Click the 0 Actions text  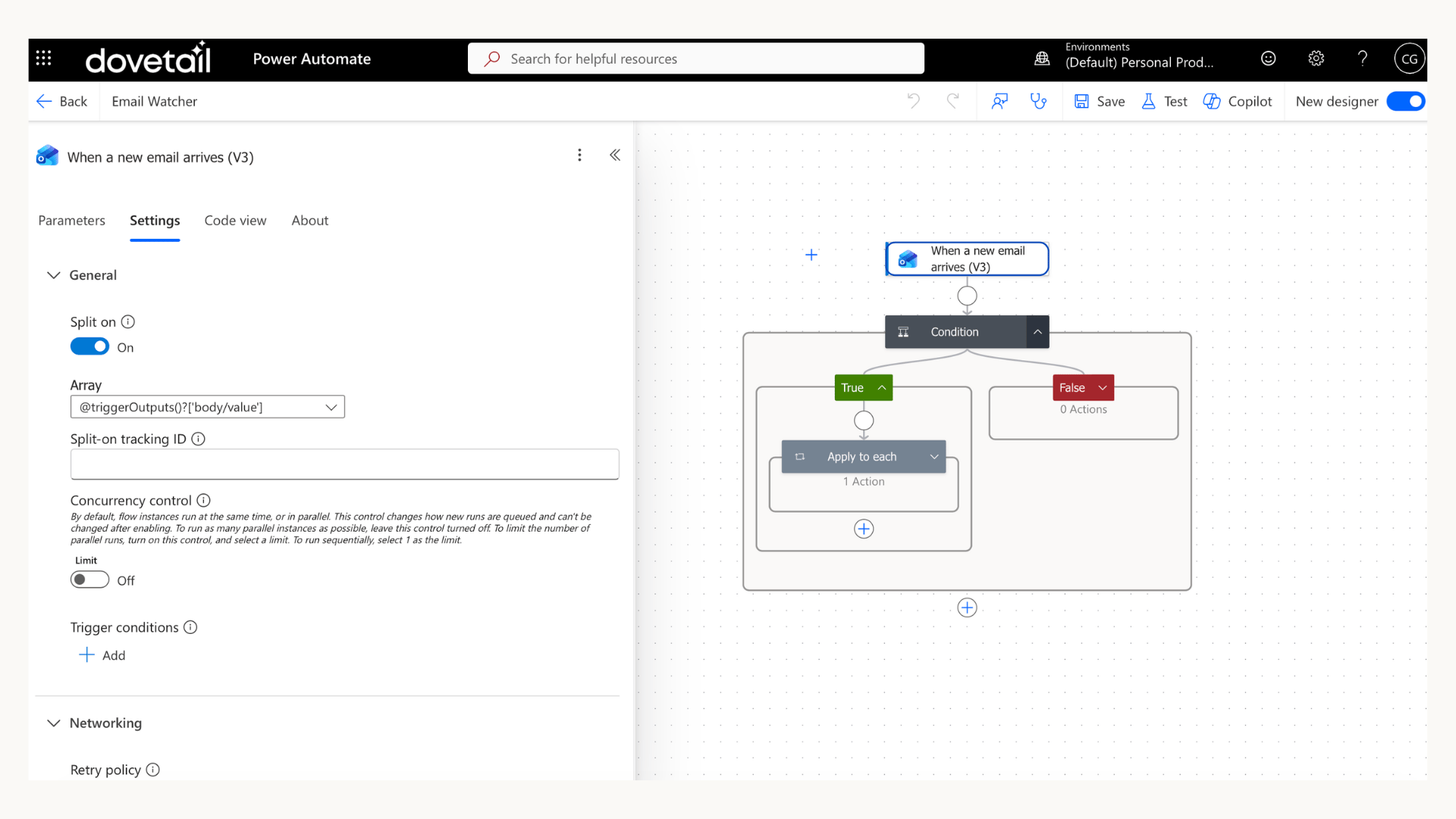1083,409
